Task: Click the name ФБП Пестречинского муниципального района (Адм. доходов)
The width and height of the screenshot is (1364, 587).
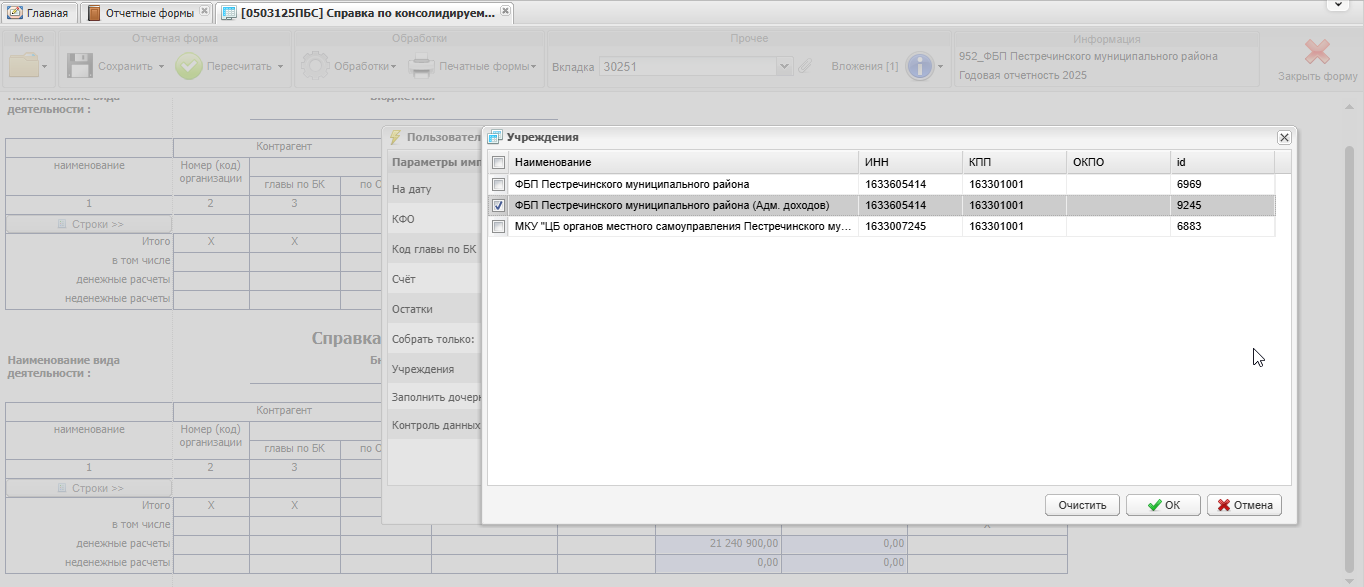Action: point(672,205)
